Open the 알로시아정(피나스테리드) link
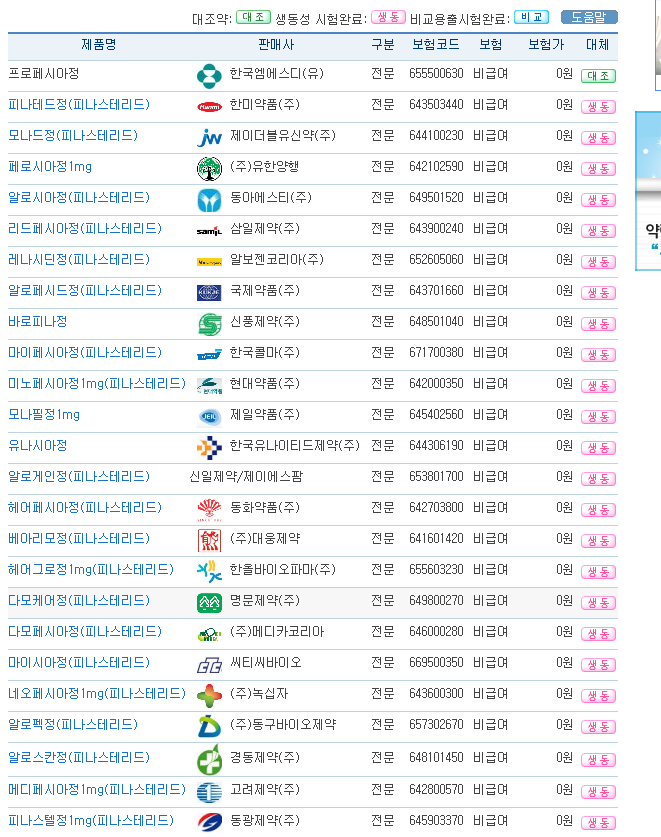Image resolution: width=661 pixels, height=837 pixels. click(x=79, y=198)
